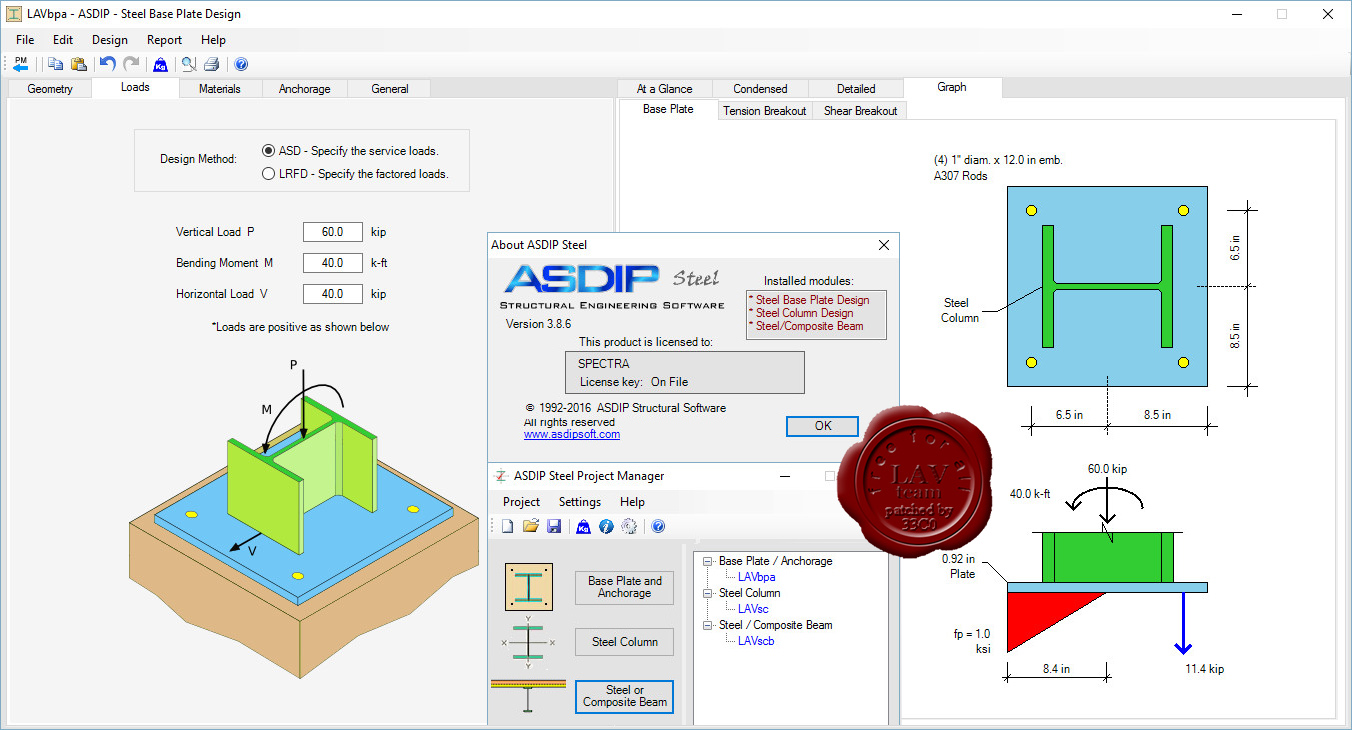Open Help menu in Project Manager
The image size is (1352, 730).
tap(632, 502)
